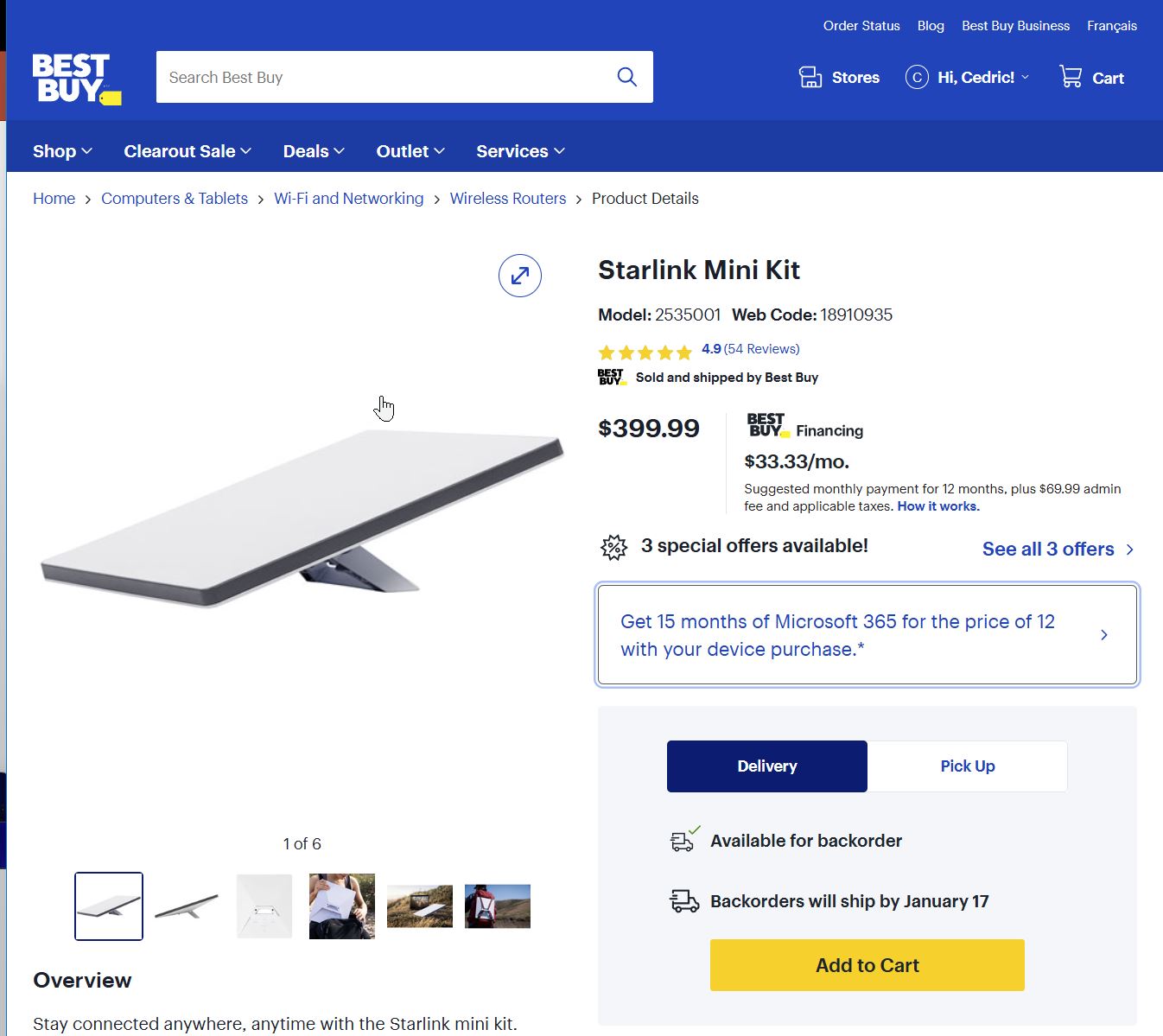Viewport: 1163px width, 1036px height.
Task: Expand the Services dropdown
Action: (x=520, y=151)
